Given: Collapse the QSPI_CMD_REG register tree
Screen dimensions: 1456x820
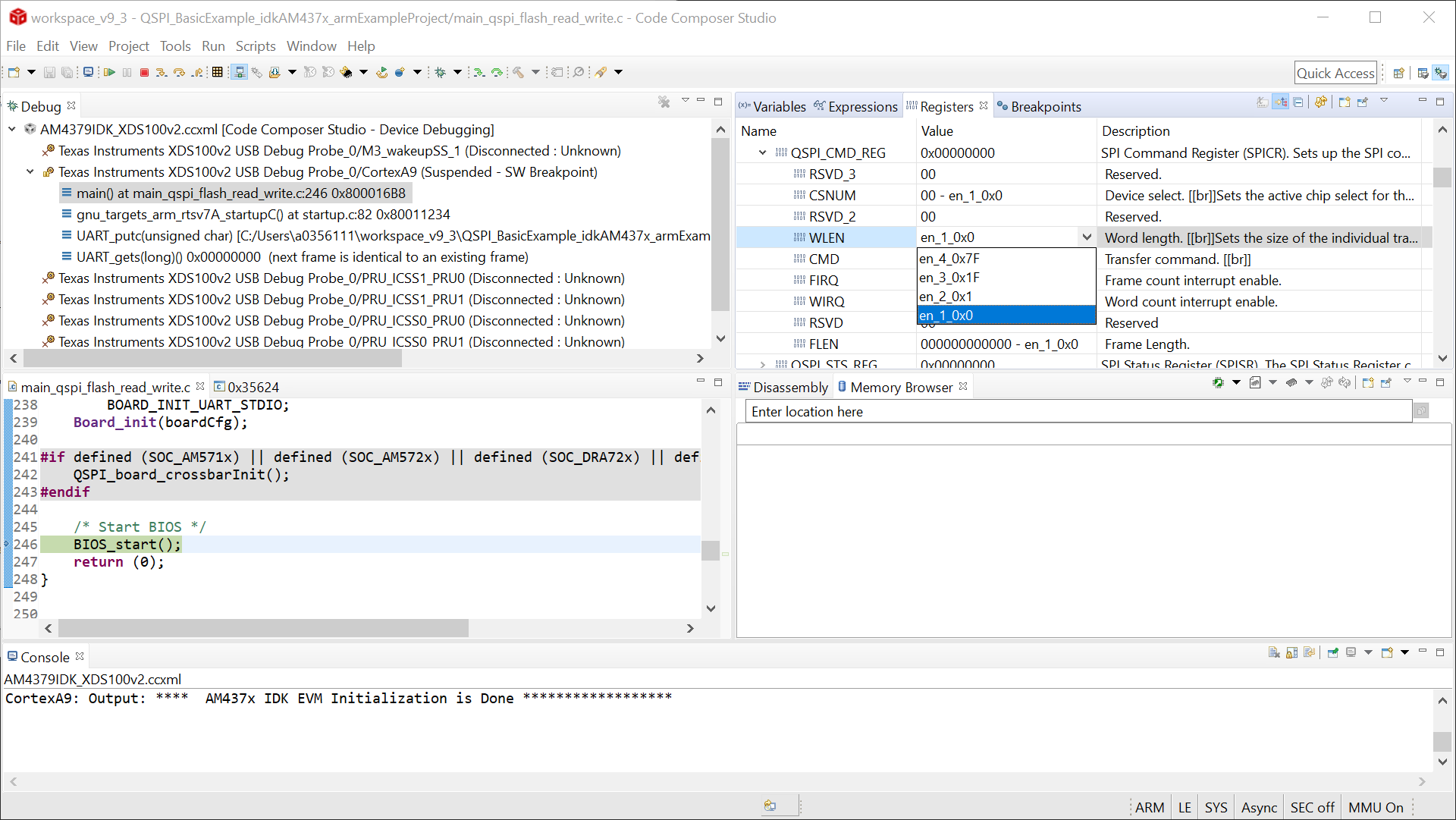Looking at the screenshot, I should pos(763,152).
